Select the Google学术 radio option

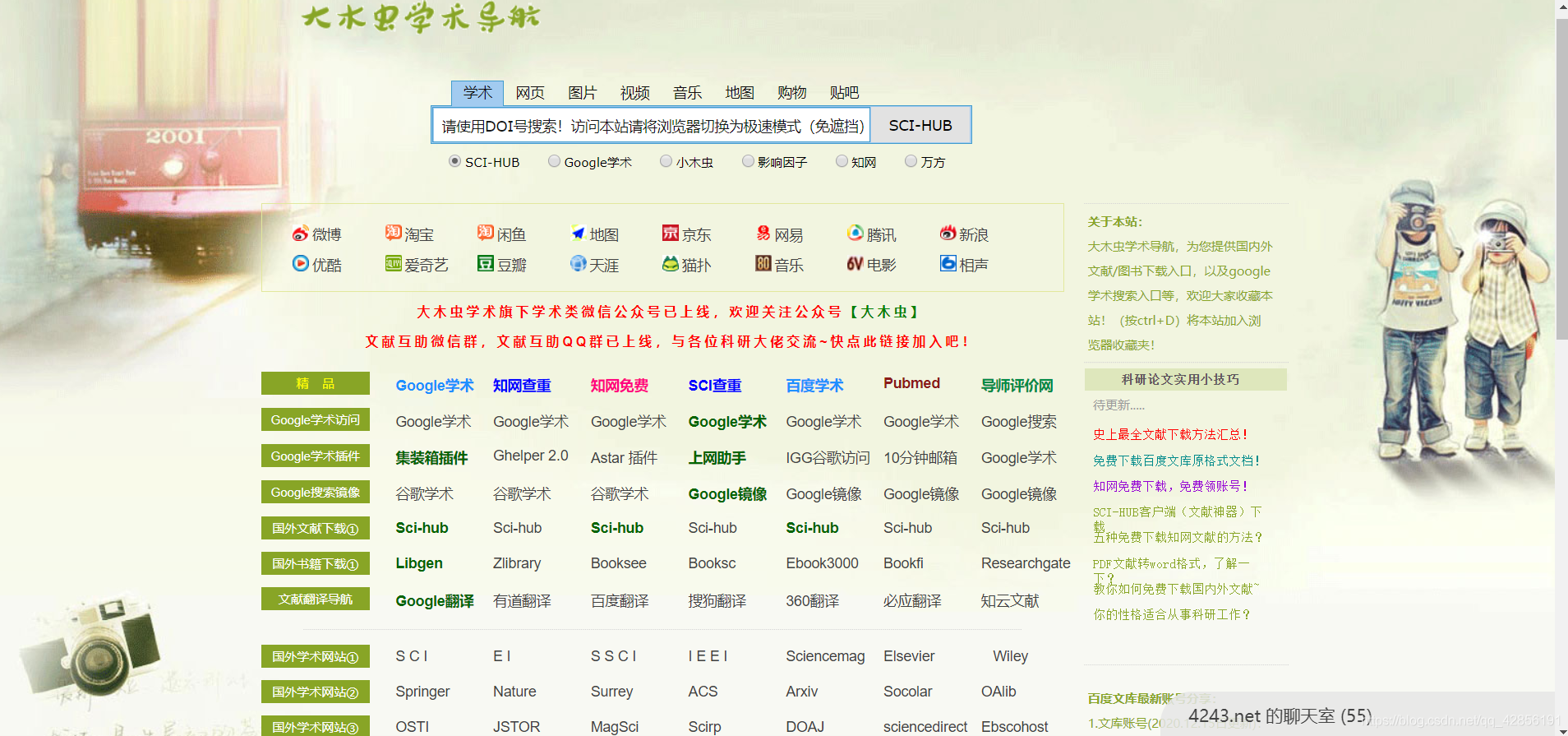tap(554, 161)
